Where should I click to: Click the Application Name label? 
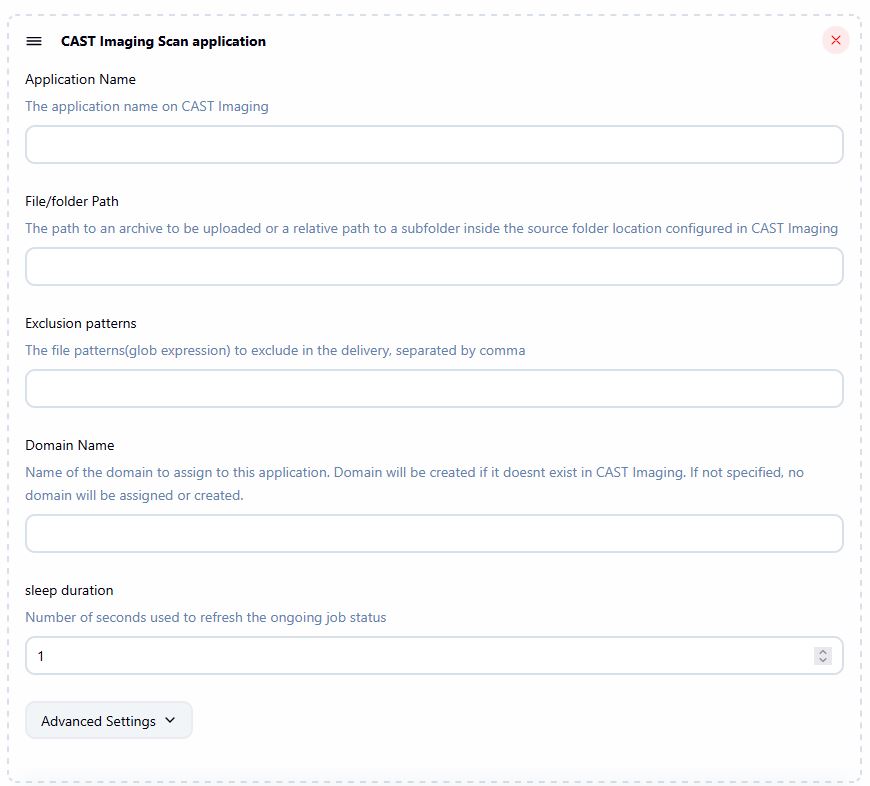click(x=80, y=79)
